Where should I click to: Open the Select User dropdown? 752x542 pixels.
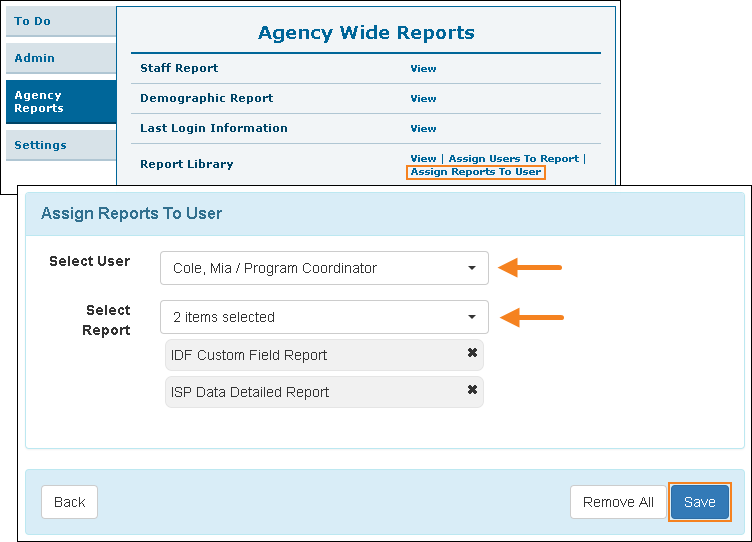324,268
